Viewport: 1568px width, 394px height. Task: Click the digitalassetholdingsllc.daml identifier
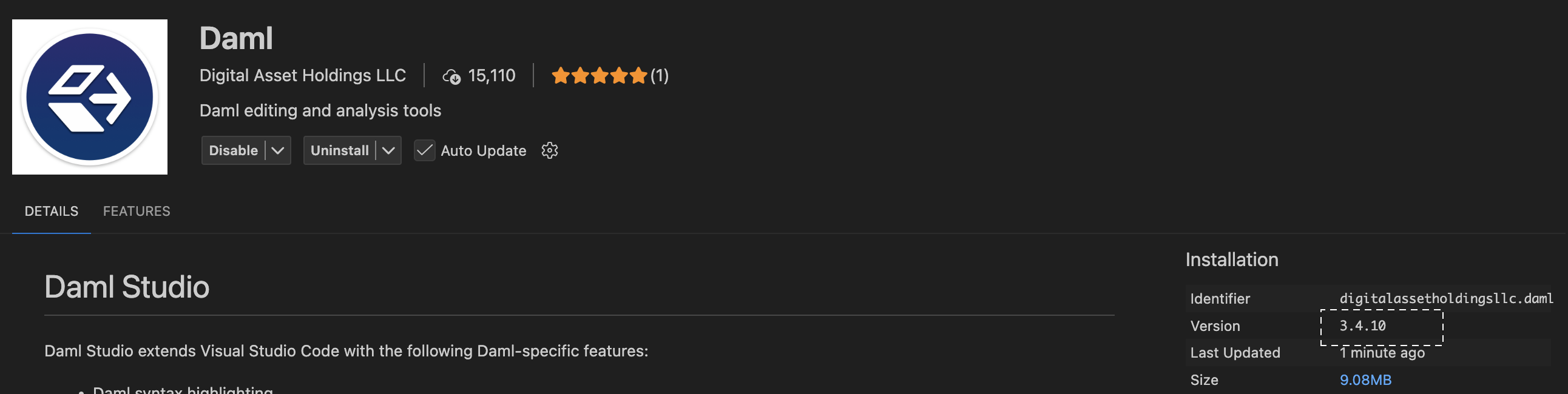1445,299
